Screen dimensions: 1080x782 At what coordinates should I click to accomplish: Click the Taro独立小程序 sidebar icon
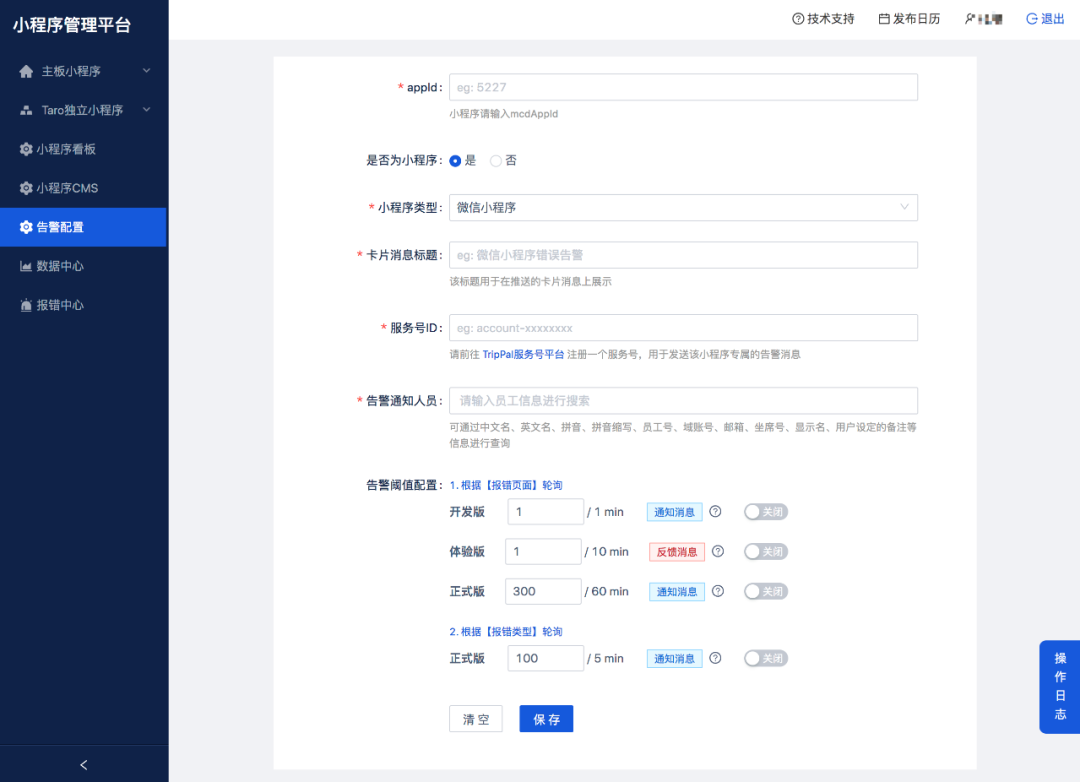[x=26, y=110]
